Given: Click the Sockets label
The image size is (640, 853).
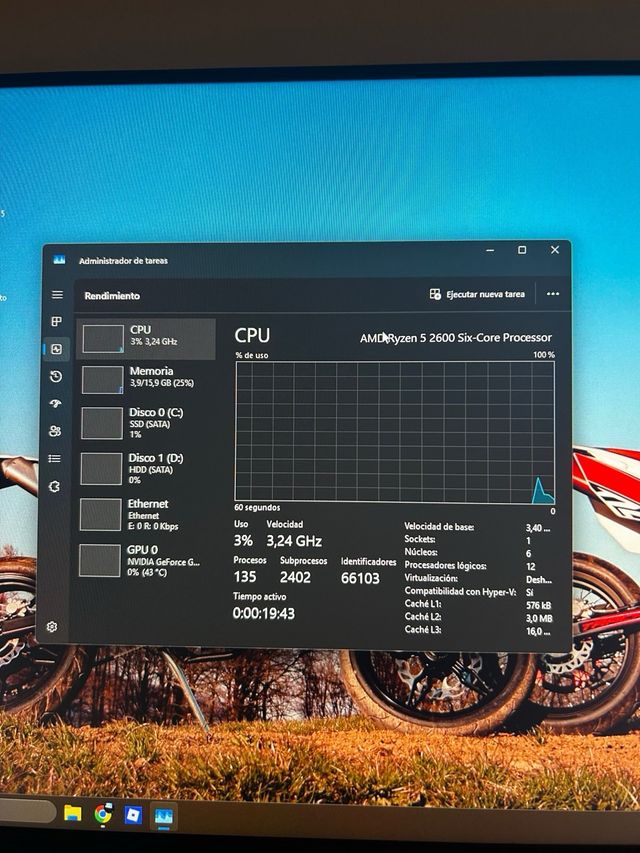Looking at the screenshot, I should pyautogui.click(x=420, y=539).
